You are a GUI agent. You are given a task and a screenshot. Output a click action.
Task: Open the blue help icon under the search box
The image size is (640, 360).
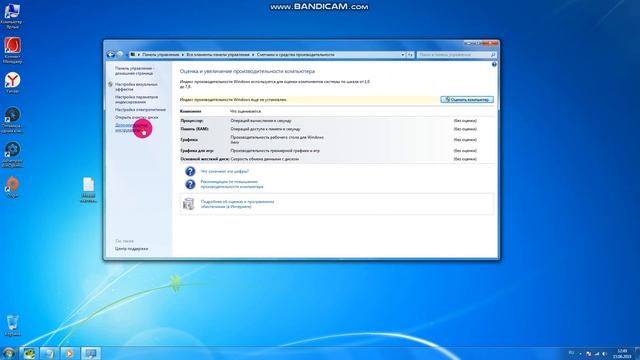pos(494,64)
